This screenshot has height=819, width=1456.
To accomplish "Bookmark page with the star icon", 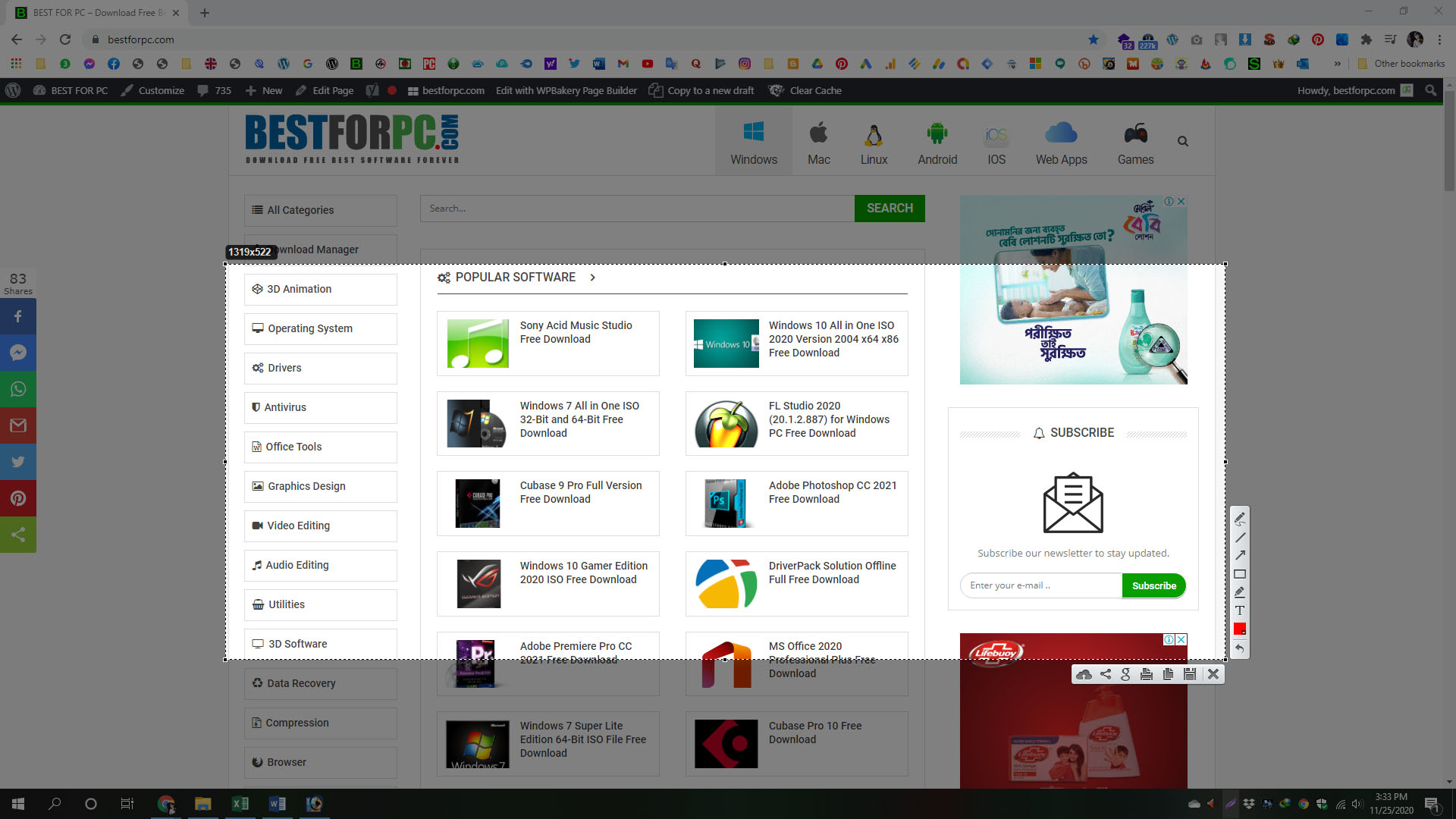I will (1093, 39).
